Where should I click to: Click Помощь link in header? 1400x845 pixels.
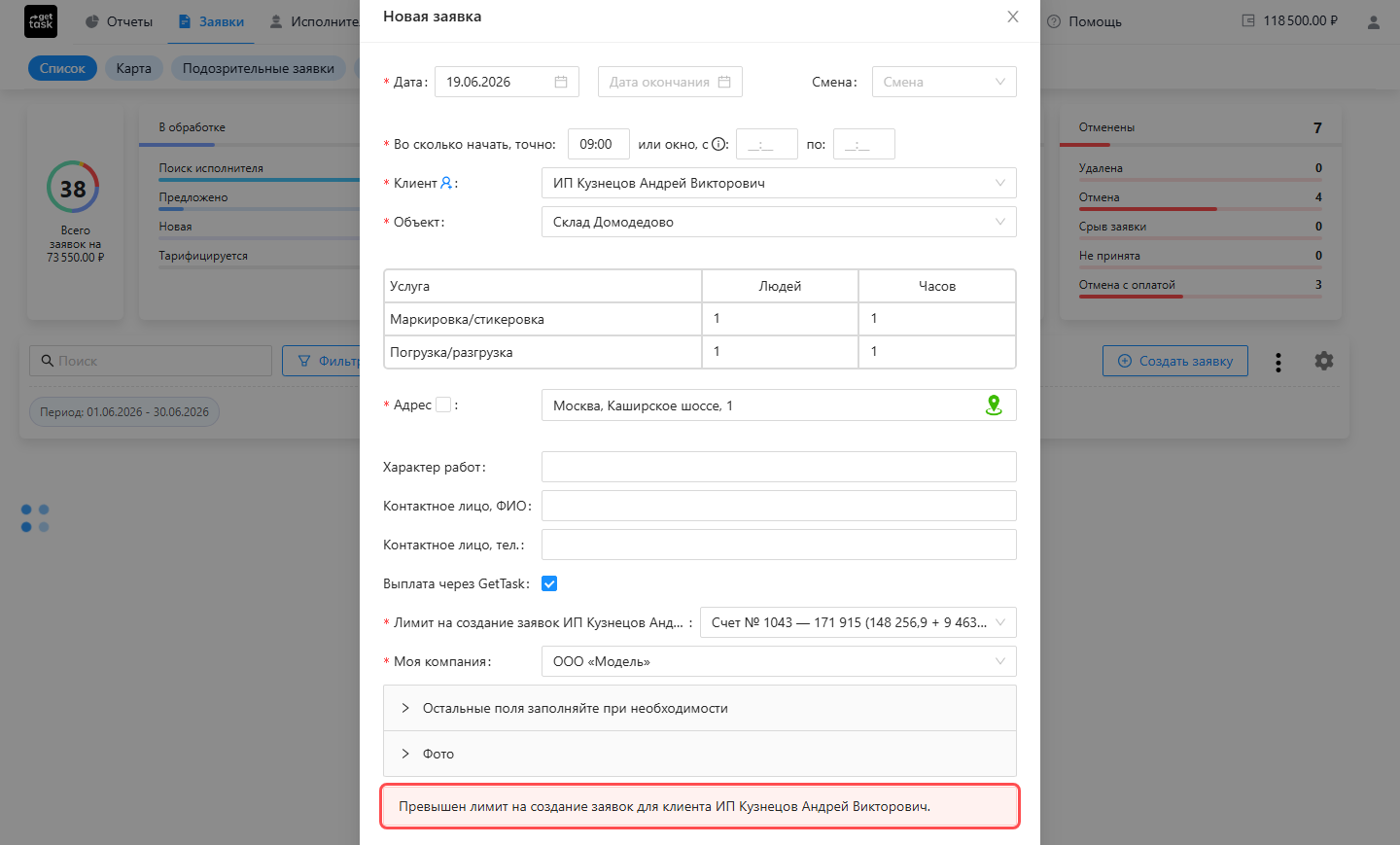pos(1095,21)
